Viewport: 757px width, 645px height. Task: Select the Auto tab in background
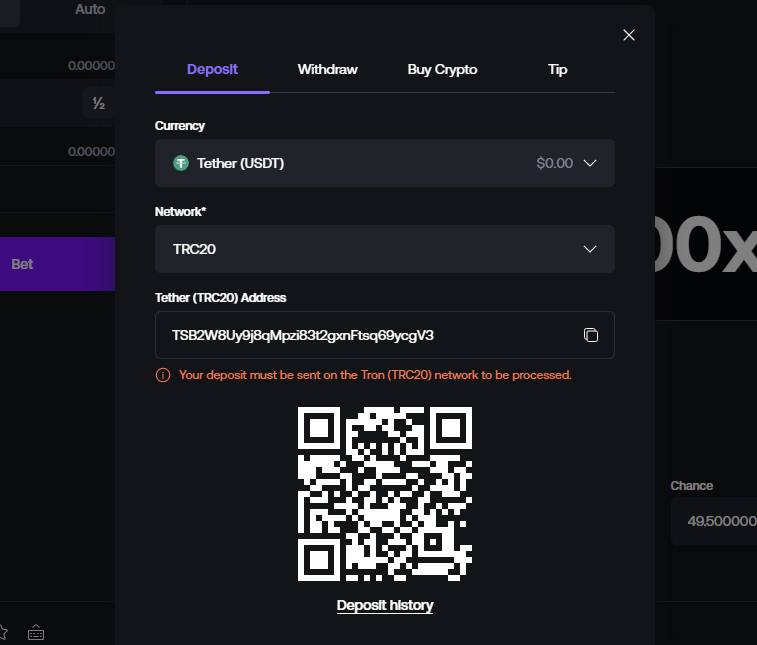(90, 9)
